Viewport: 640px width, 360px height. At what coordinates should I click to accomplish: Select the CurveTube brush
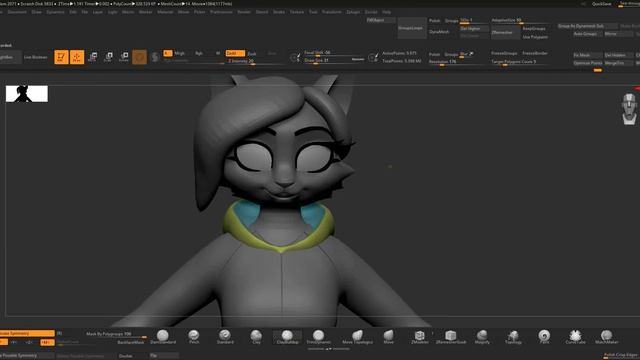click(575, 337)
